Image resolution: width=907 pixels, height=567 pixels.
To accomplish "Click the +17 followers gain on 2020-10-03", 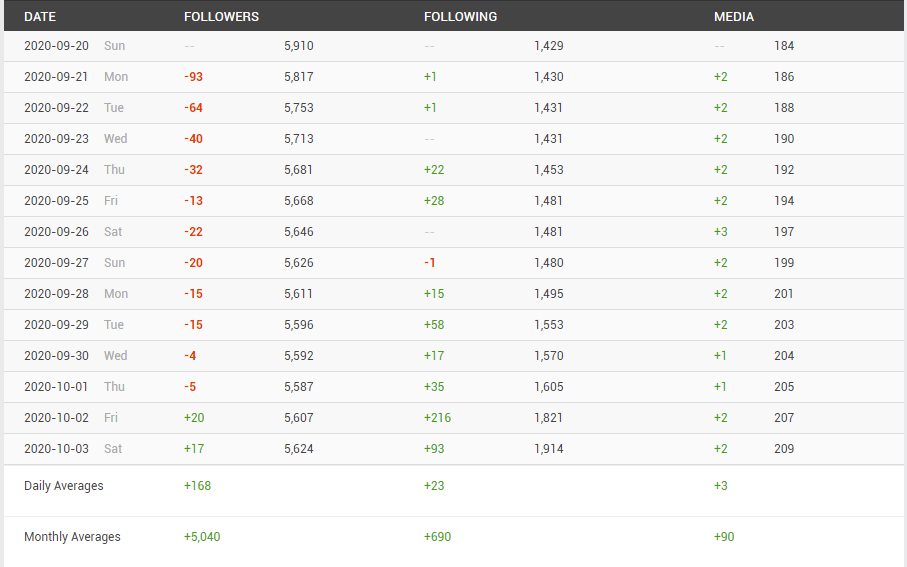I will click(x=194, y=449).
